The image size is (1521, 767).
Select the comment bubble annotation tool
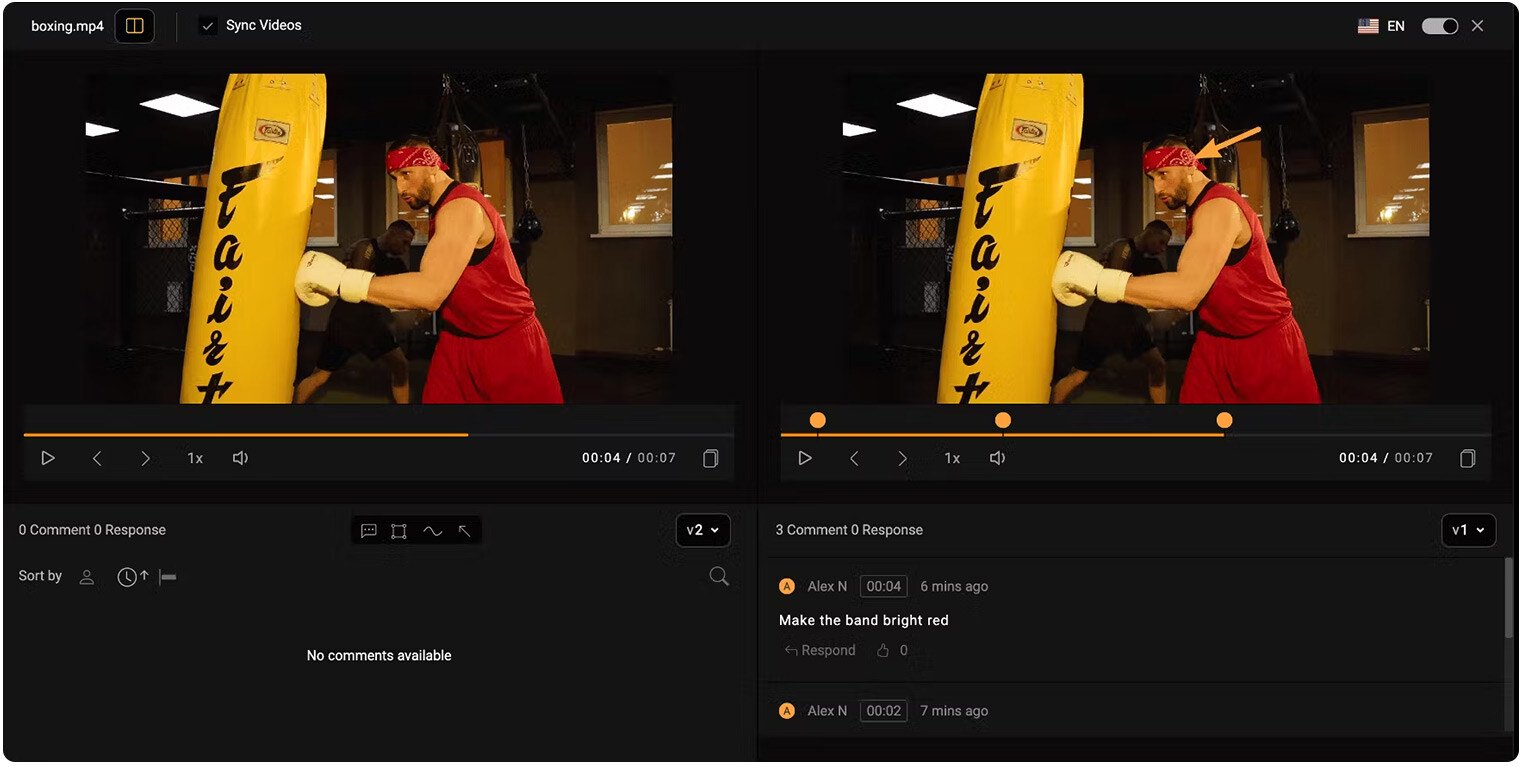coord(369,530)
